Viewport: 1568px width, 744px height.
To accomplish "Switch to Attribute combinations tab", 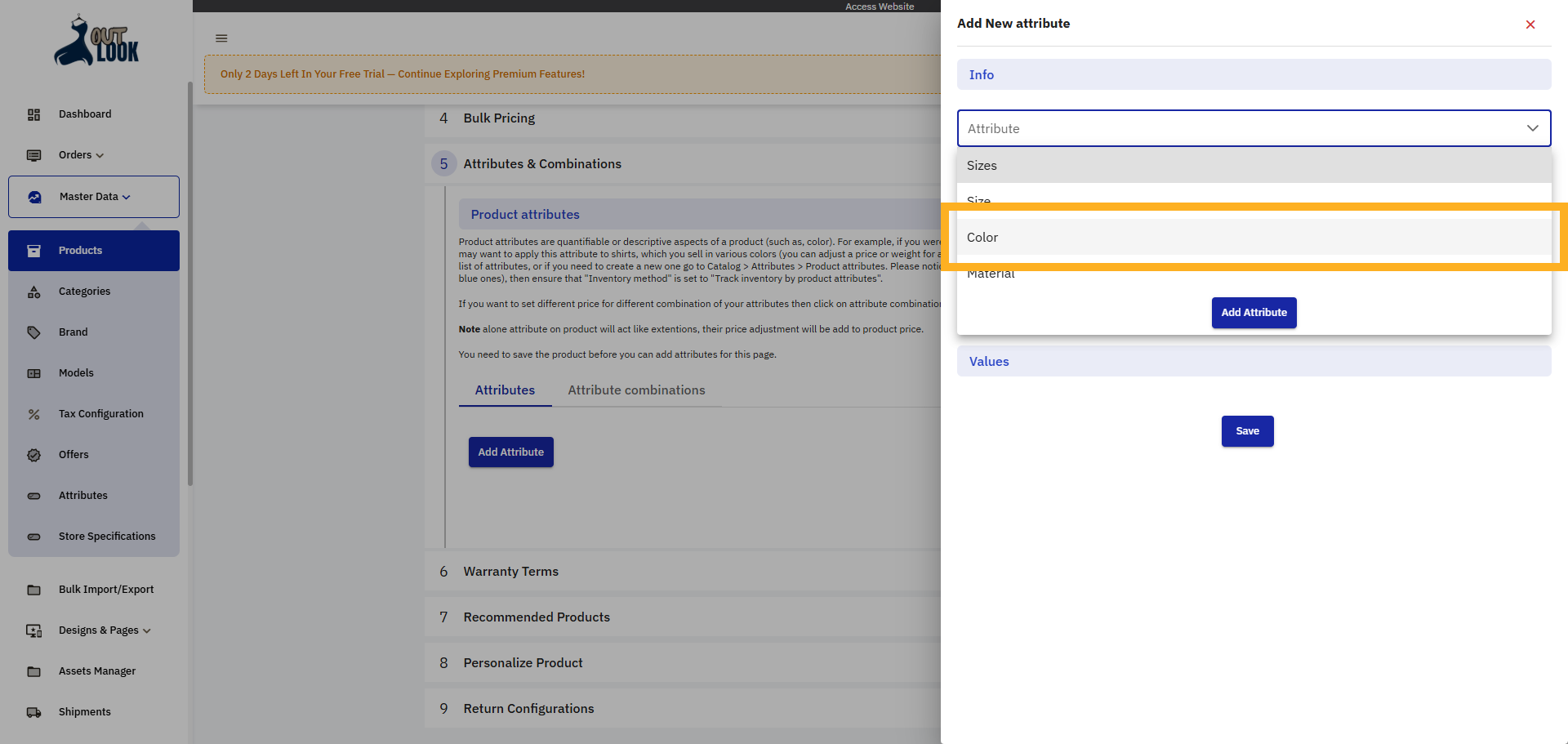I will pyautogui.click(x=636, y=390).
